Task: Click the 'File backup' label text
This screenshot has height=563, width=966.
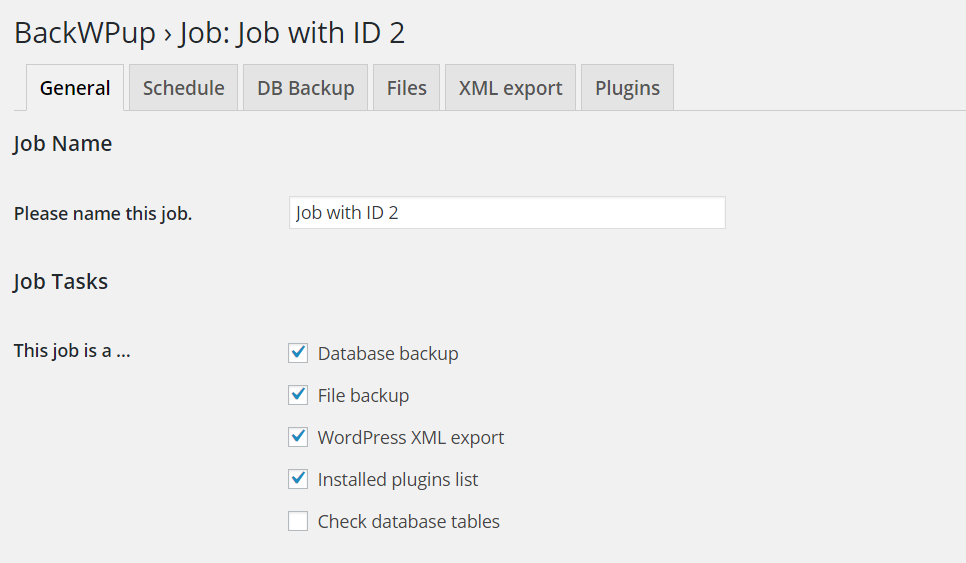Action: click(363, 395)
